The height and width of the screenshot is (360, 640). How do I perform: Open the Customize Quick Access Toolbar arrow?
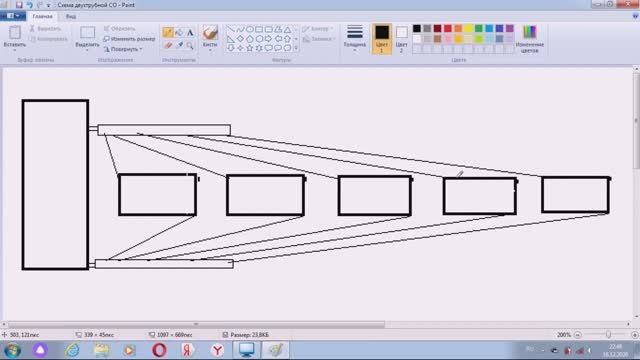[48, 5]
